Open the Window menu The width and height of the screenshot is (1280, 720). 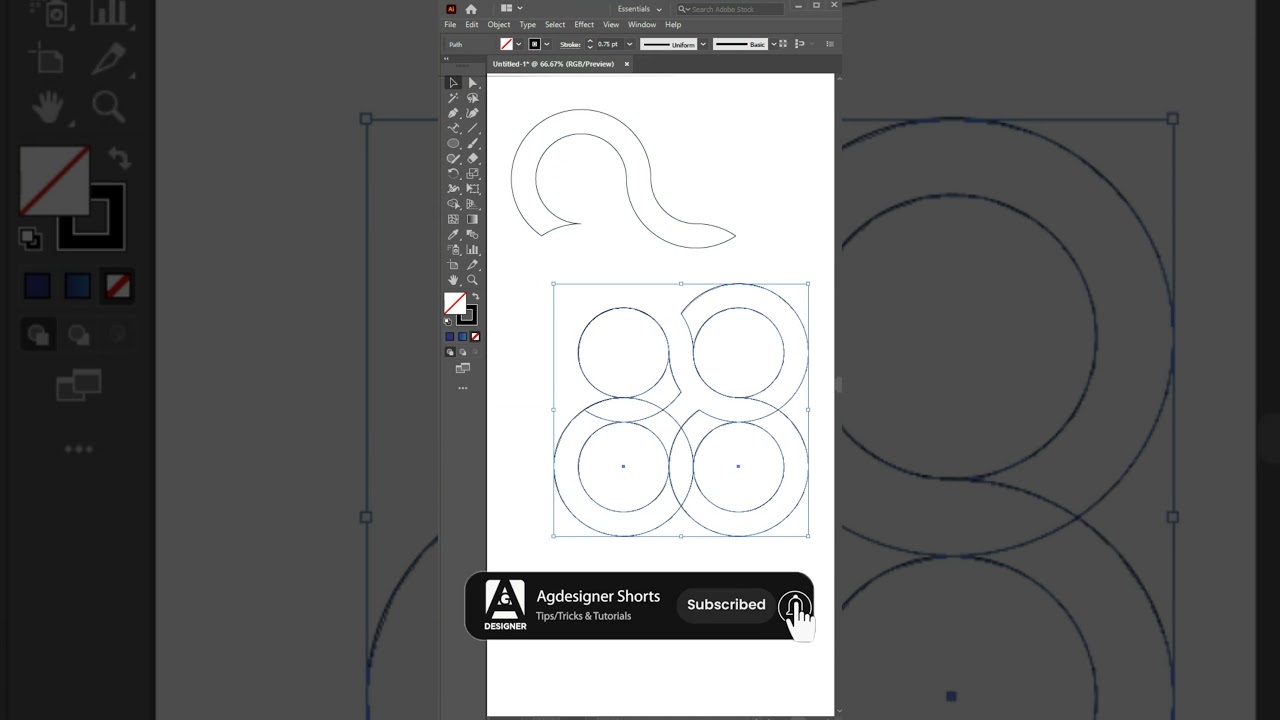642,25
